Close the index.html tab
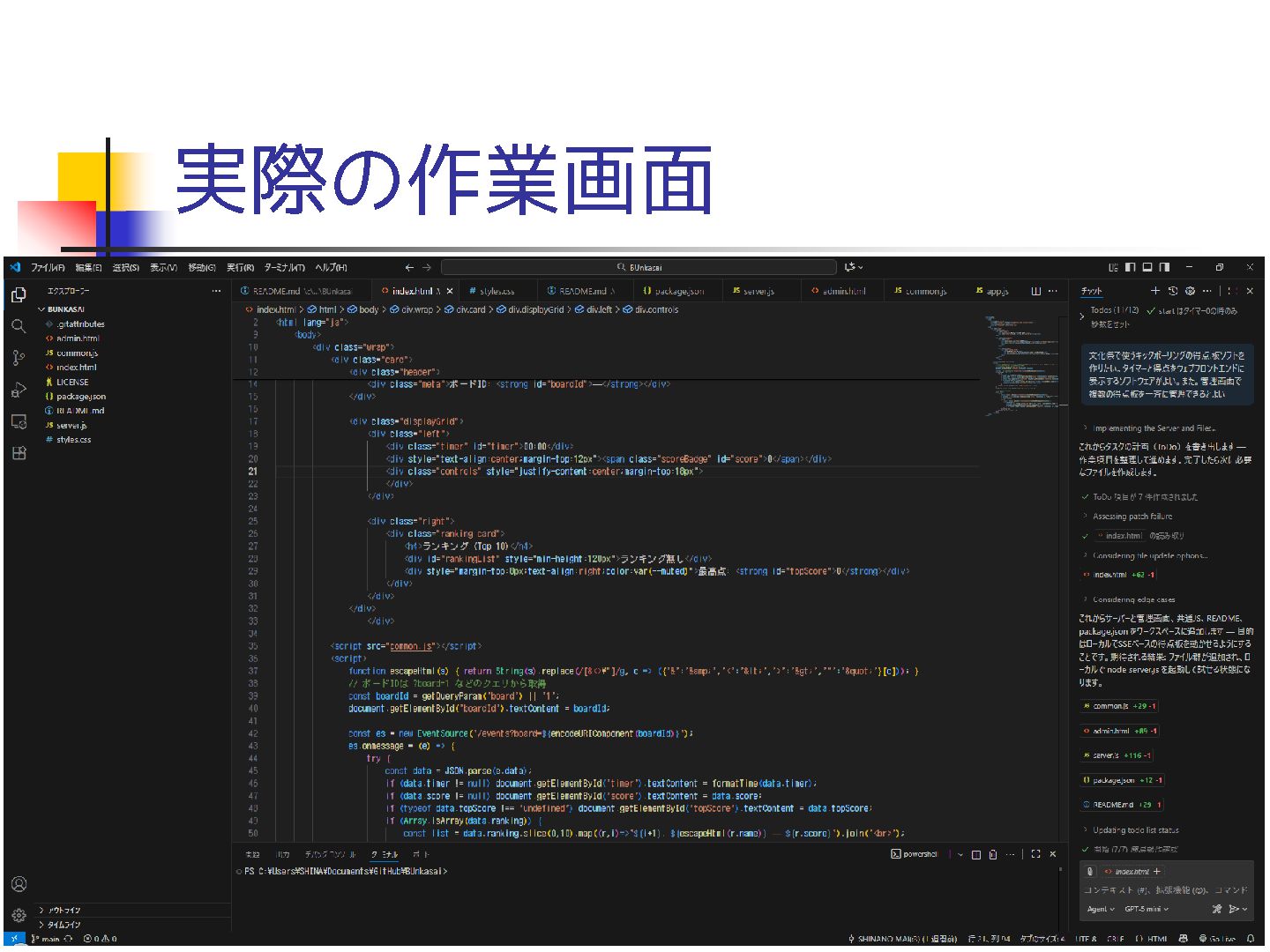This screenshot has height=952, width=1270. [450, 291]
